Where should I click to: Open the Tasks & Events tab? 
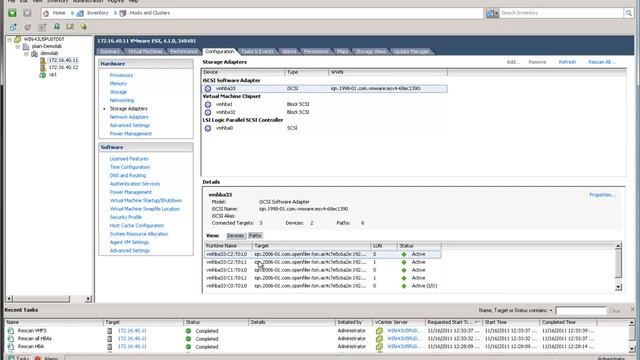coord(257,51)
